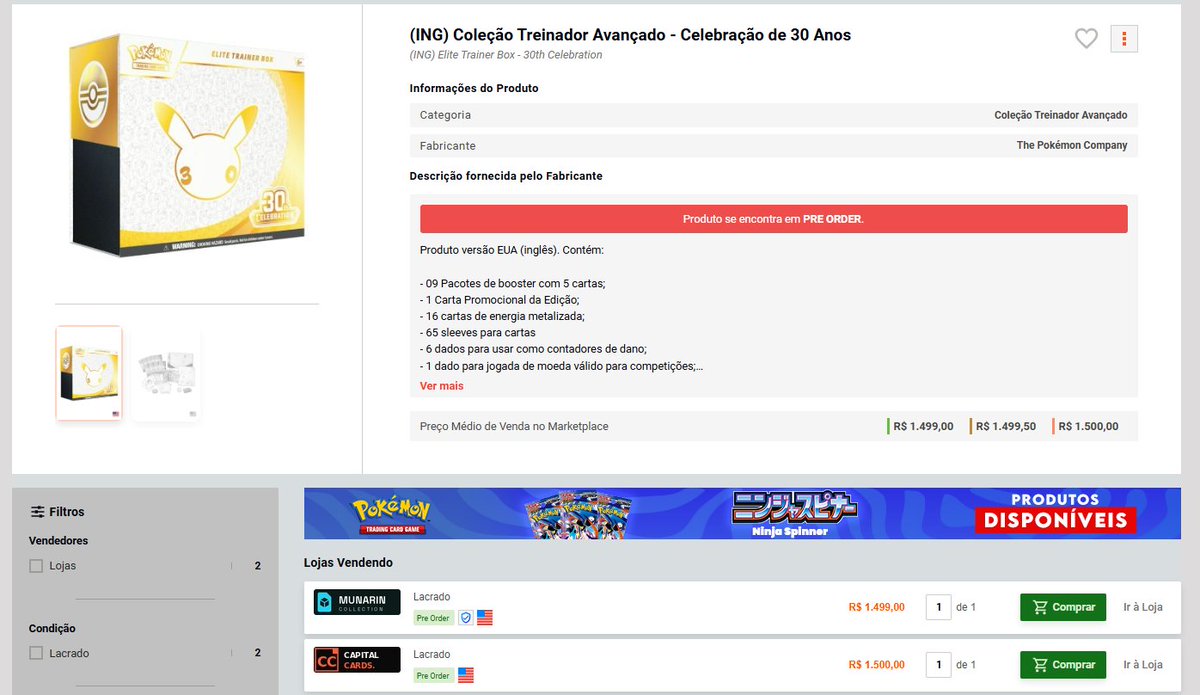Click the product title Celebração de 30 Anos
Viewport: 1200px width, 695px height.
[x=630, y=35]
